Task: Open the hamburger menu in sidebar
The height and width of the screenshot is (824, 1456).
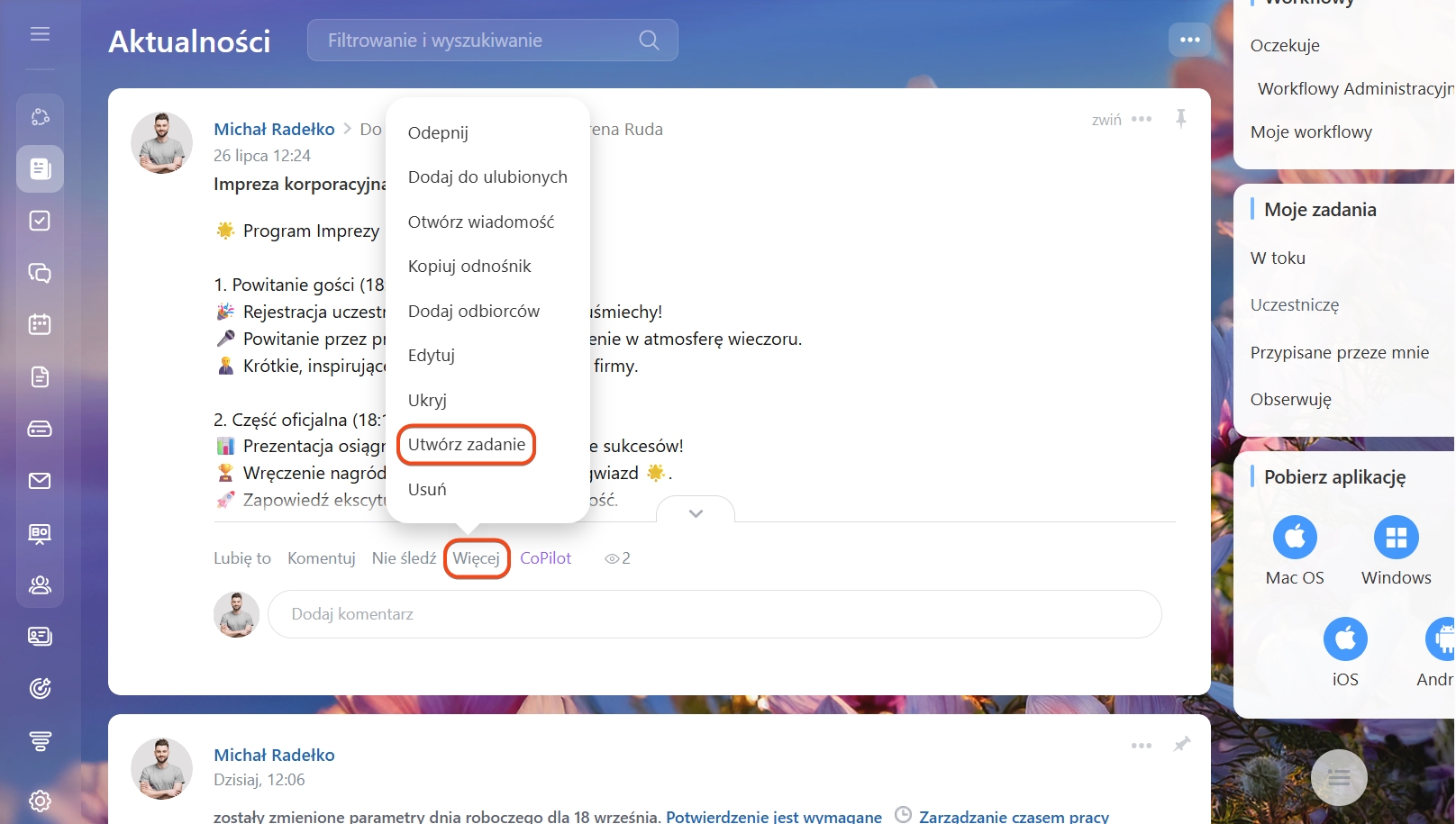Action: click(40, 34)
